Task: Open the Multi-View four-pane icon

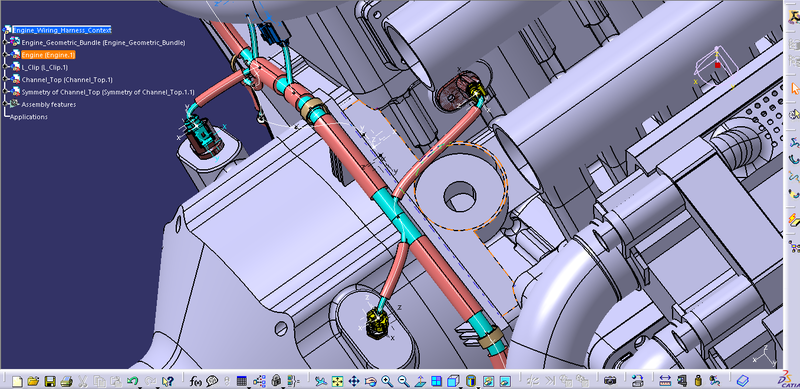Action: [x=436, y=381]
